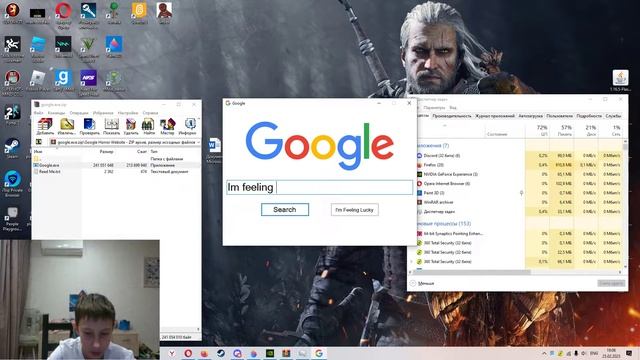Open the Справка (Help) menu in WinRAR
This screenshot has height=360, width=640.
coord(150,113)
